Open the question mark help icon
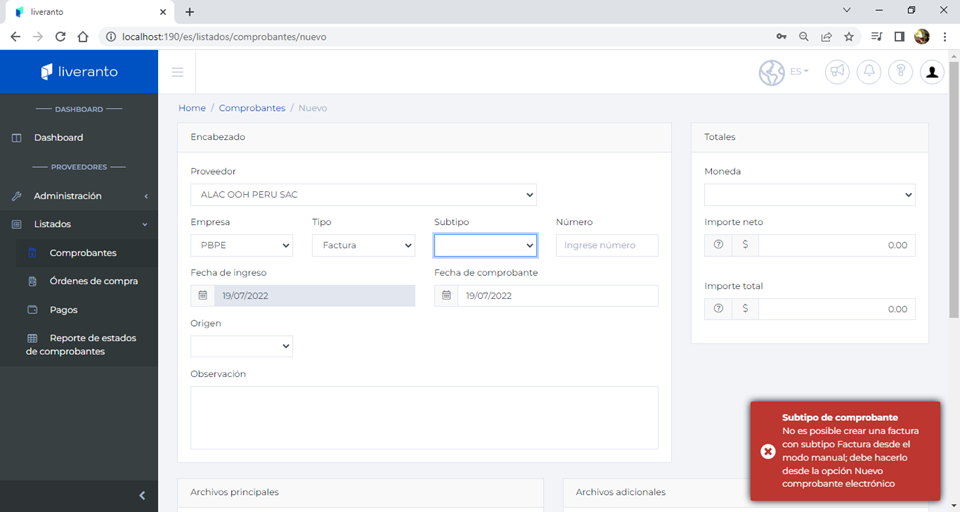Viewport: 960px width, 512px height. click(x=901, y=72)
